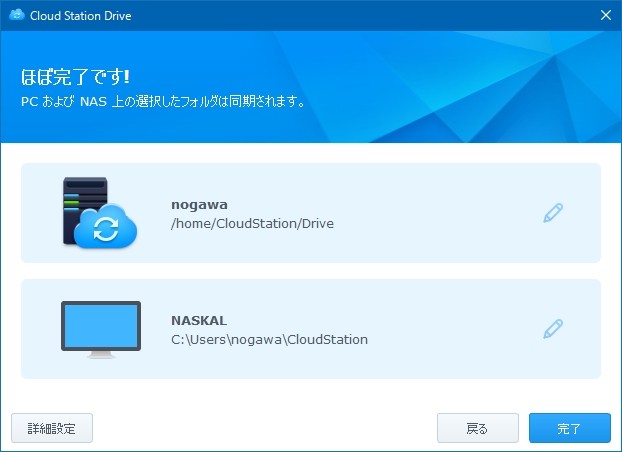
Task: Open 詳細設定 advanced settings
Action: (52, 428)
